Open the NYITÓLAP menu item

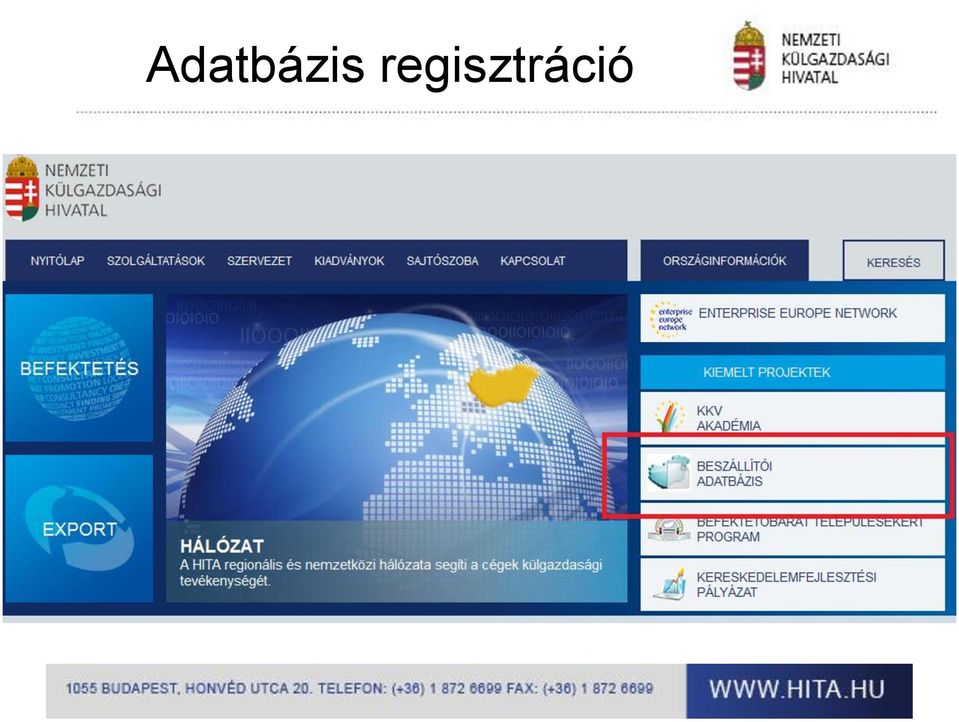pos(57,261)
